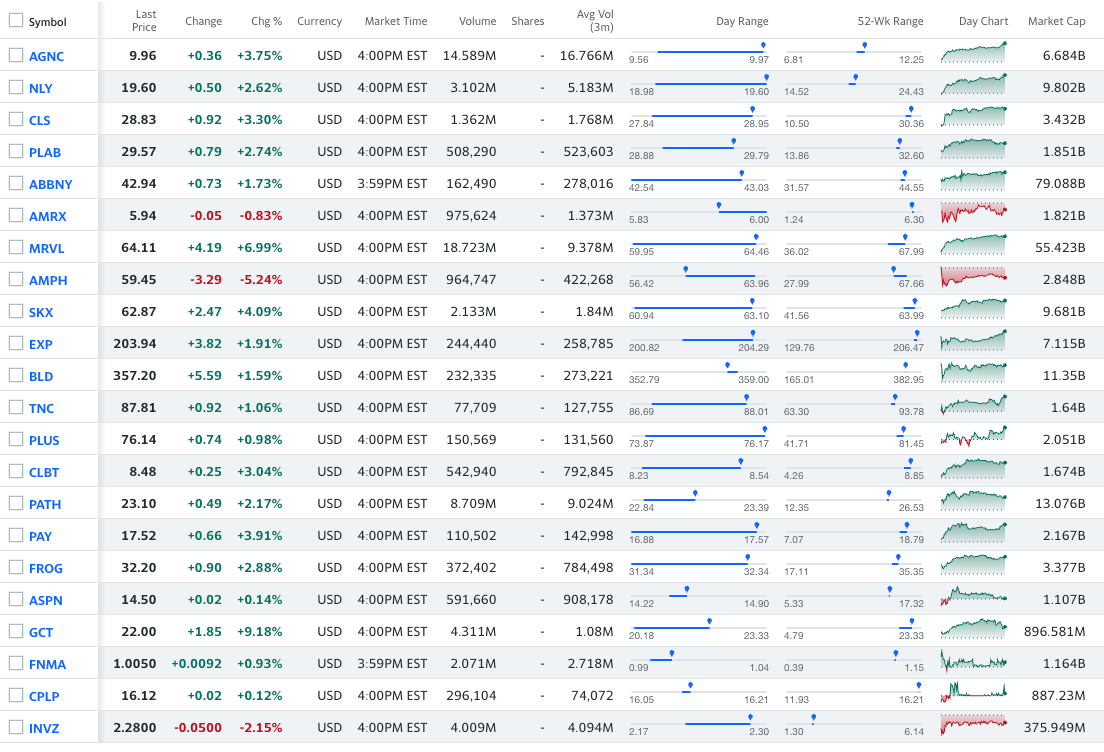The width and height of the screenshot is (1104, 752).
Task: Select the Currency column header
Action: click(x=320, y=21)
